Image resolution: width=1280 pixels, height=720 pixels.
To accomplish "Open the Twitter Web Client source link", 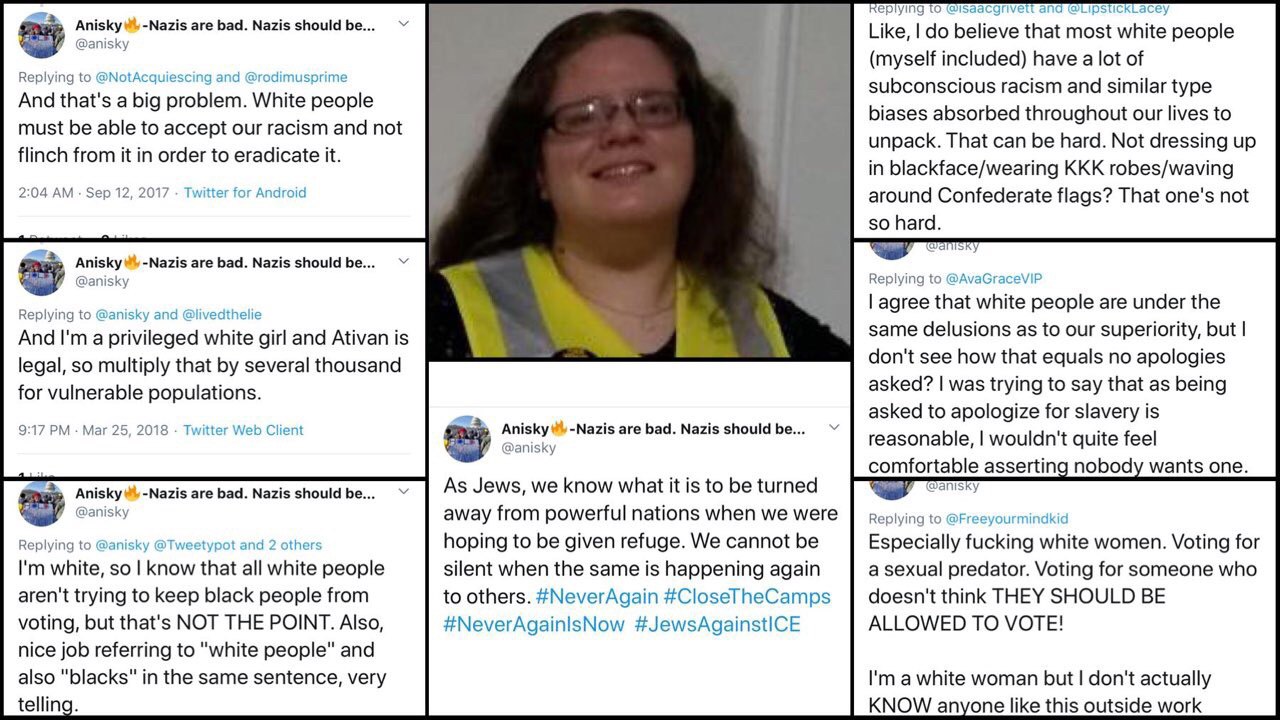I will 243,430.
